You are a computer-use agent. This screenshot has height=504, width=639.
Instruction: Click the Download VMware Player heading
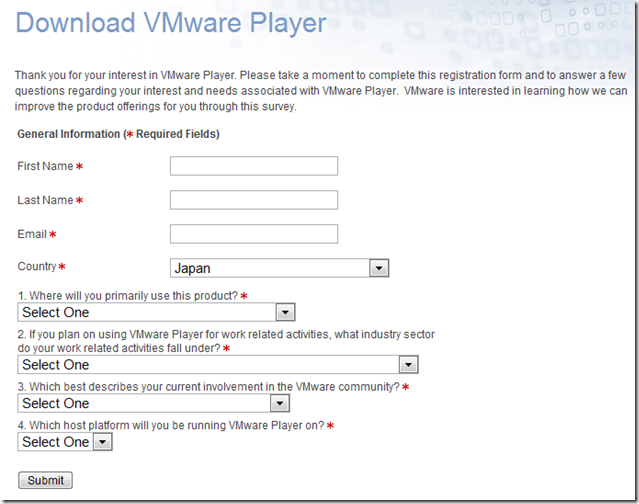coord(171,22)
